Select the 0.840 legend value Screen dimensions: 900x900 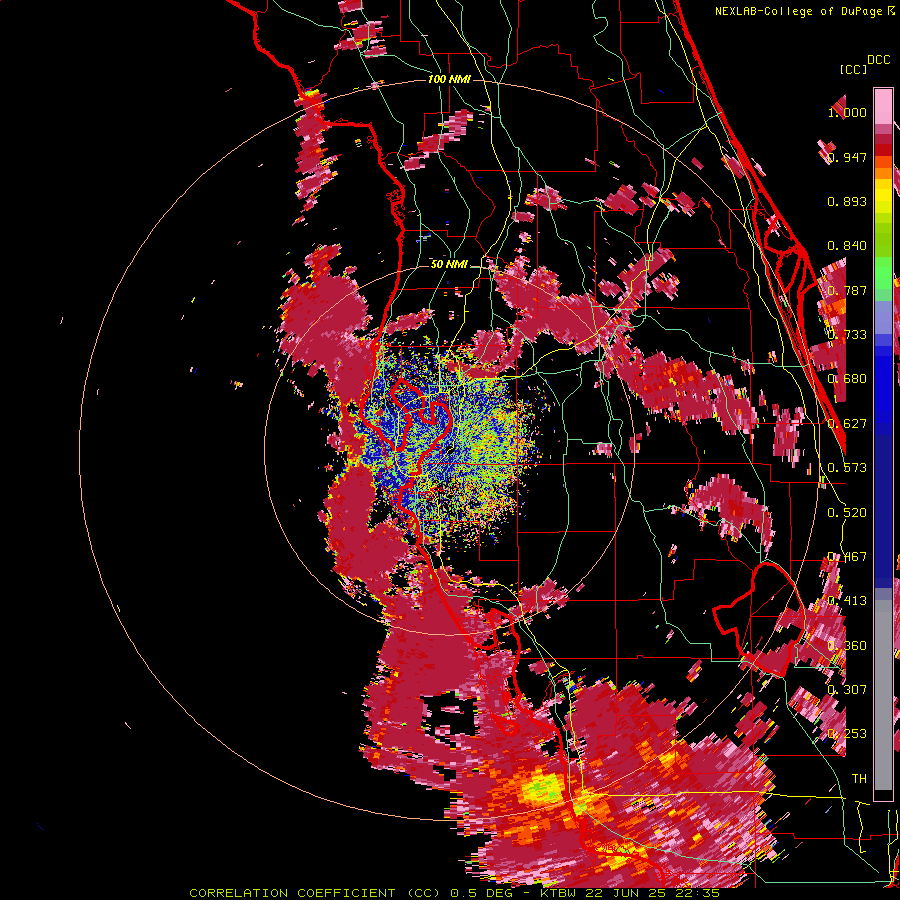coord(847,245)
